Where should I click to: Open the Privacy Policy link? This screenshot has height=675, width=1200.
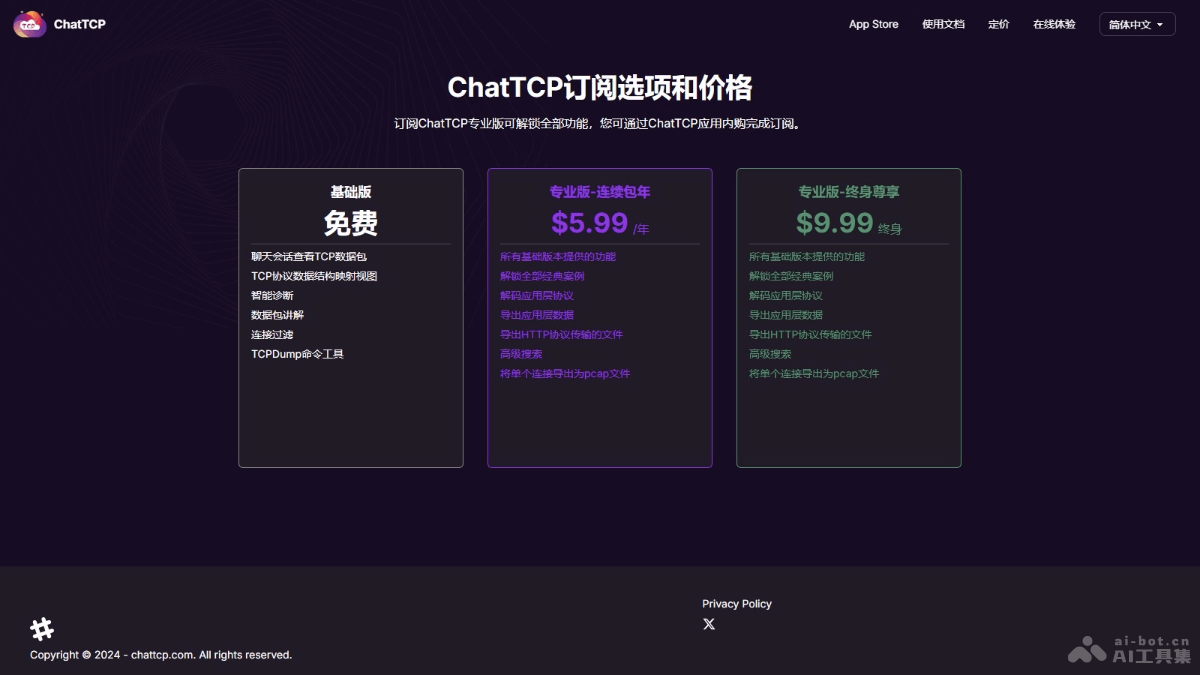click(737, 603)
